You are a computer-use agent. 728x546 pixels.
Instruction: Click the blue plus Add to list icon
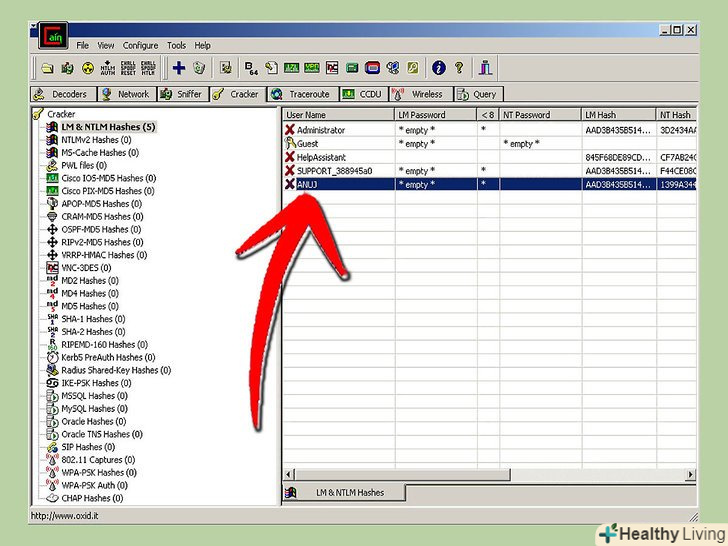[179, 68]
